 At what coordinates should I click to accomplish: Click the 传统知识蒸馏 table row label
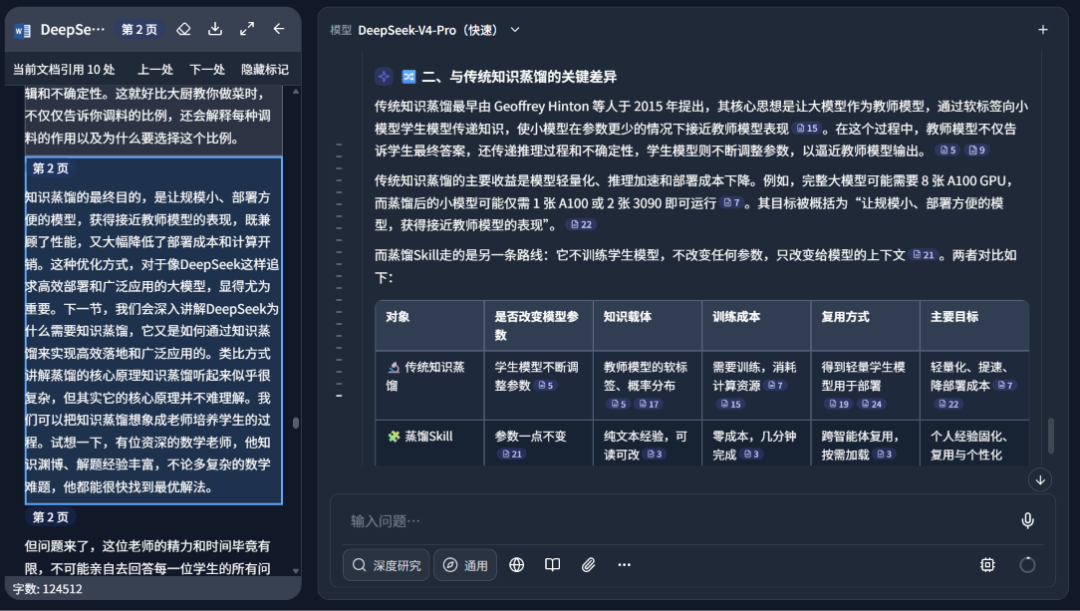pos(426,376)
